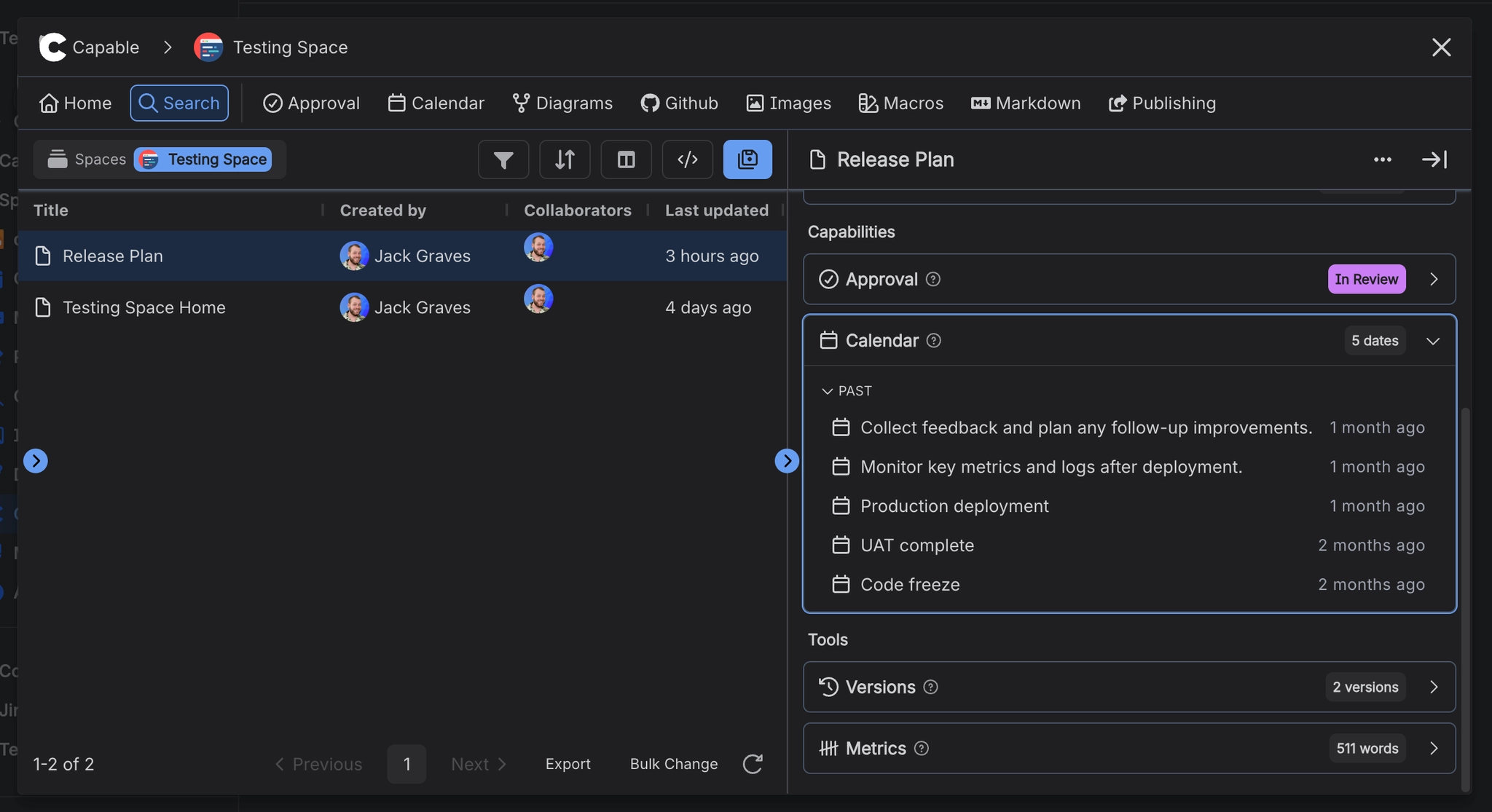Open the Bulk Change option
The height and width of the screenshot is (812, 1492).
(x=672, y=764)
